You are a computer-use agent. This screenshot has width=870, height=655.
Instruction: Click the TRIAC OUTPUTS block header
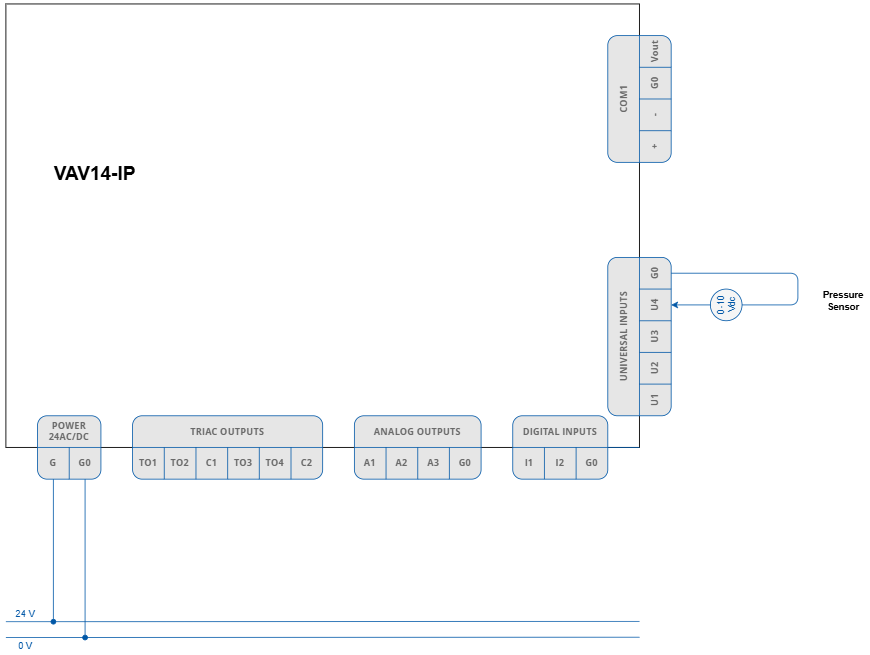click(x=227, y=431)
